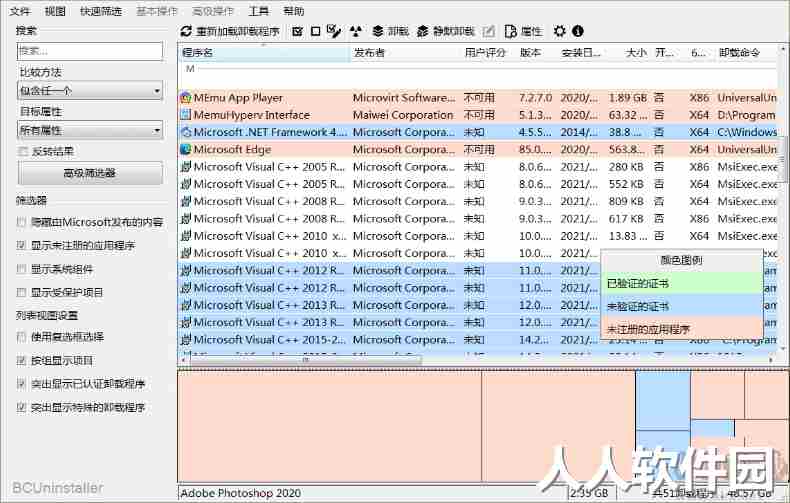Click the reload uninstallers refresh icon
The width and height of the screenshot is (790, 503).
186,31
